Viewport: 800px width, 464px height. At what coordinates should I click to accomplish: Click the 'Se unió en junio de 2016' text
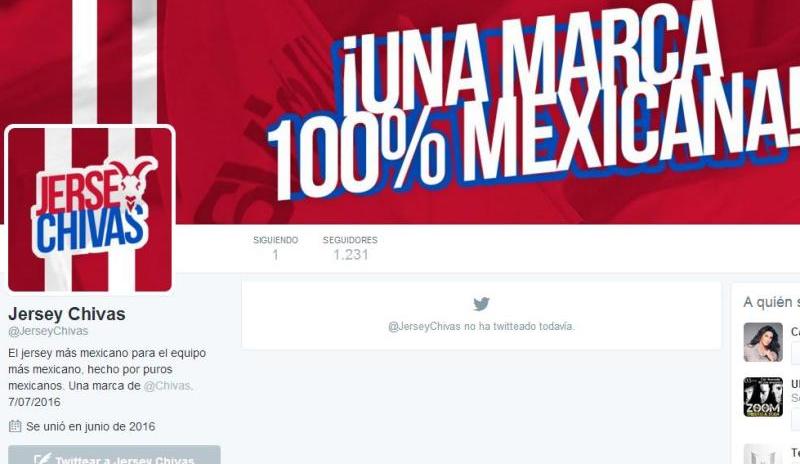91,426
